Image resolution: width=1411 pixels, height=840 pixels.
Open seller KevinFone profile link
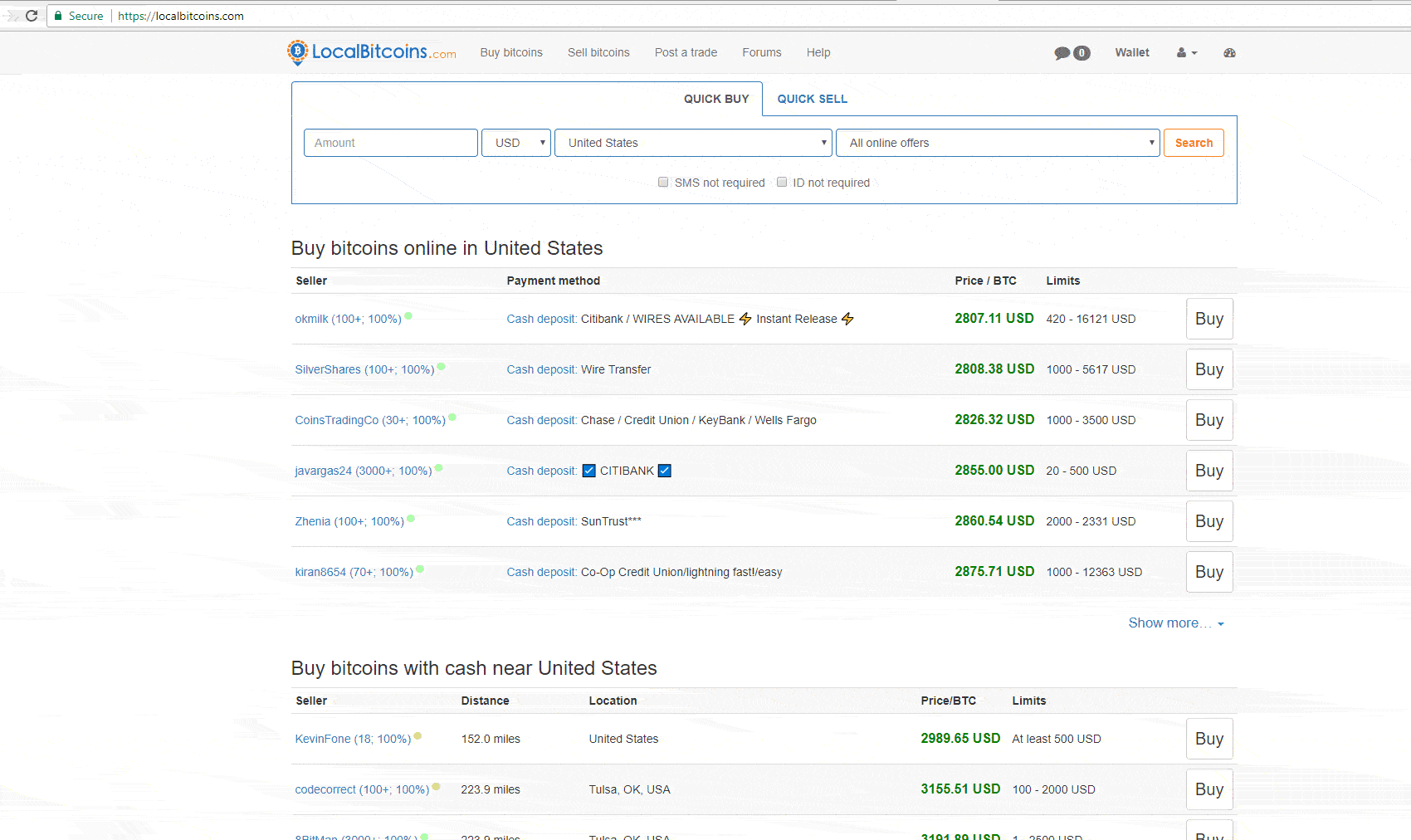(353, 739)
